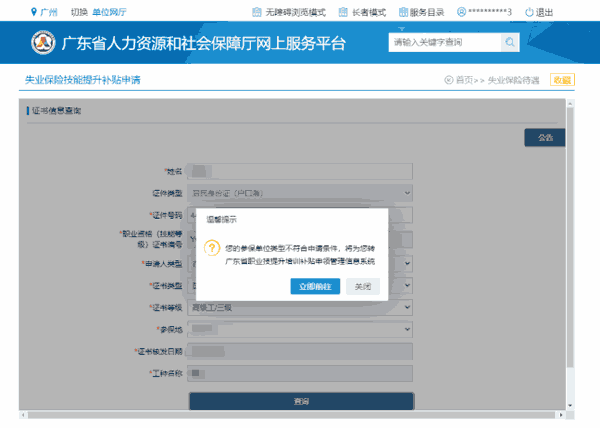The width and height of the screenshot is (600, 428).
Task: Expand the 参保地 dropdown
Action: point(300,329)
